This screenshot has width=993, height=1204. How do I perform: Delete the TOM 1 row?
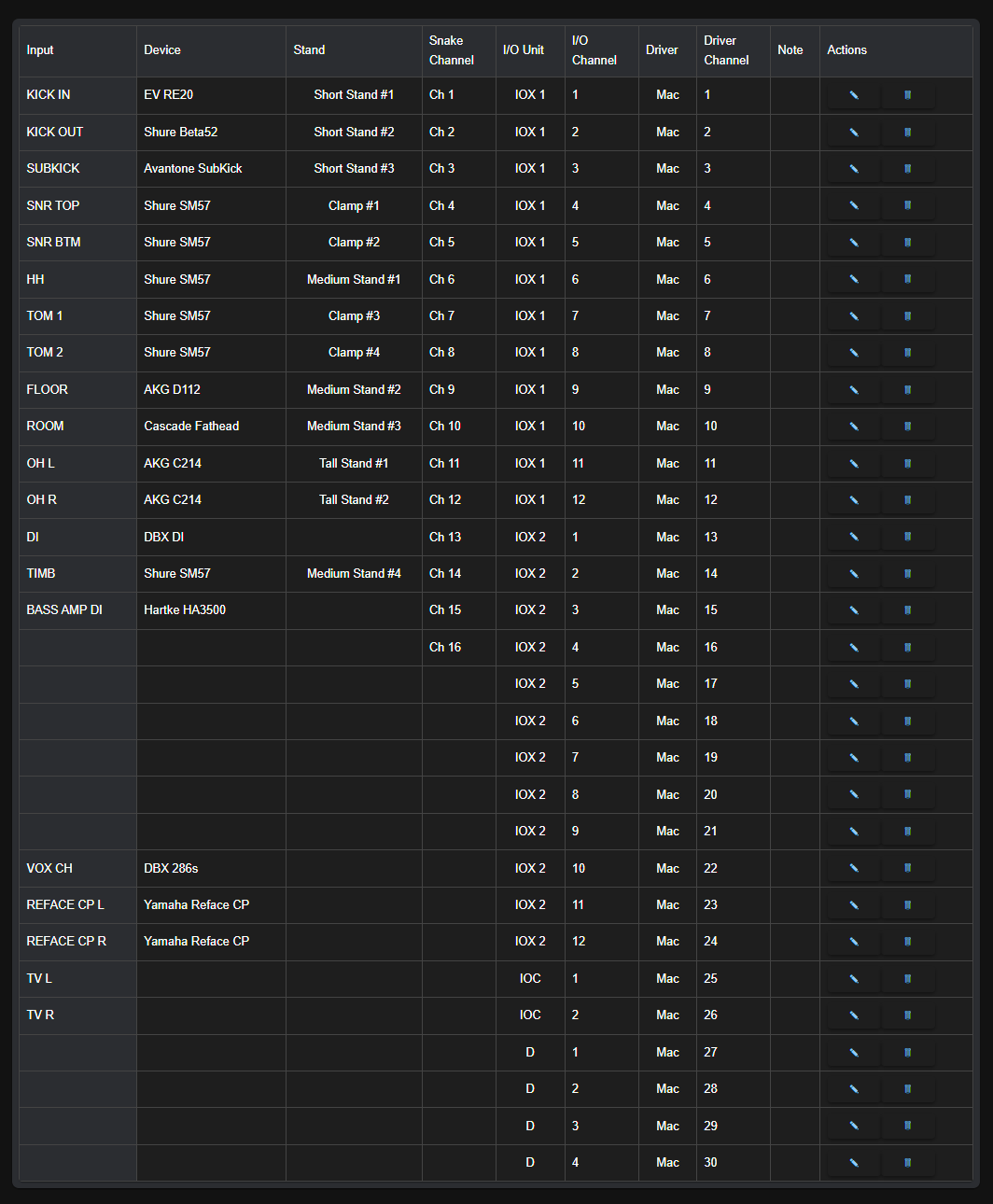tap(908, 315)
